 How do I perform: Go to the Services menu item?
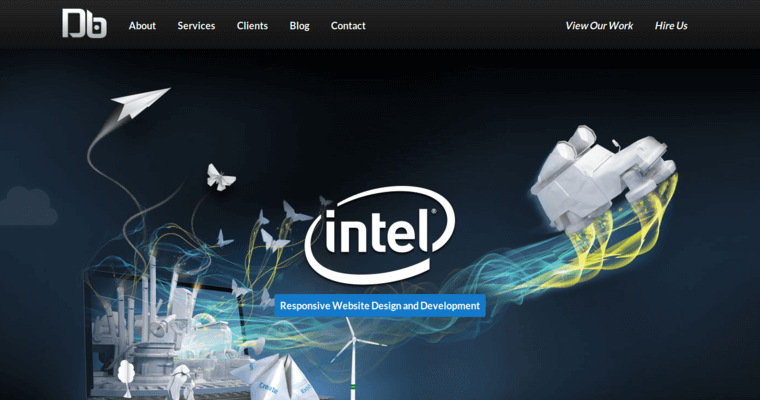point(196,26)
